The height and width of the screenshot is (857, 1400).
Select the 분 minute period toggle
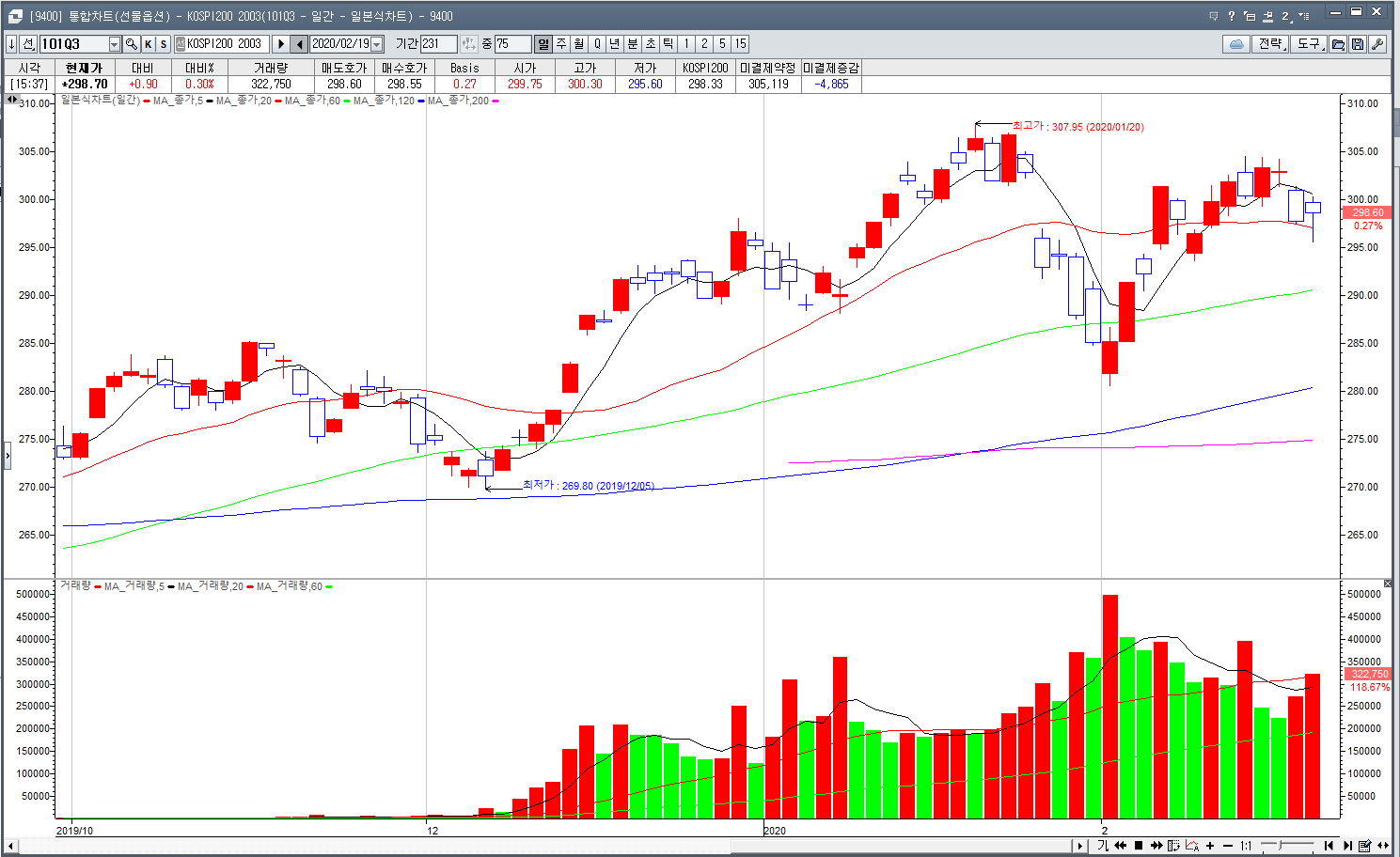[633, 44]
